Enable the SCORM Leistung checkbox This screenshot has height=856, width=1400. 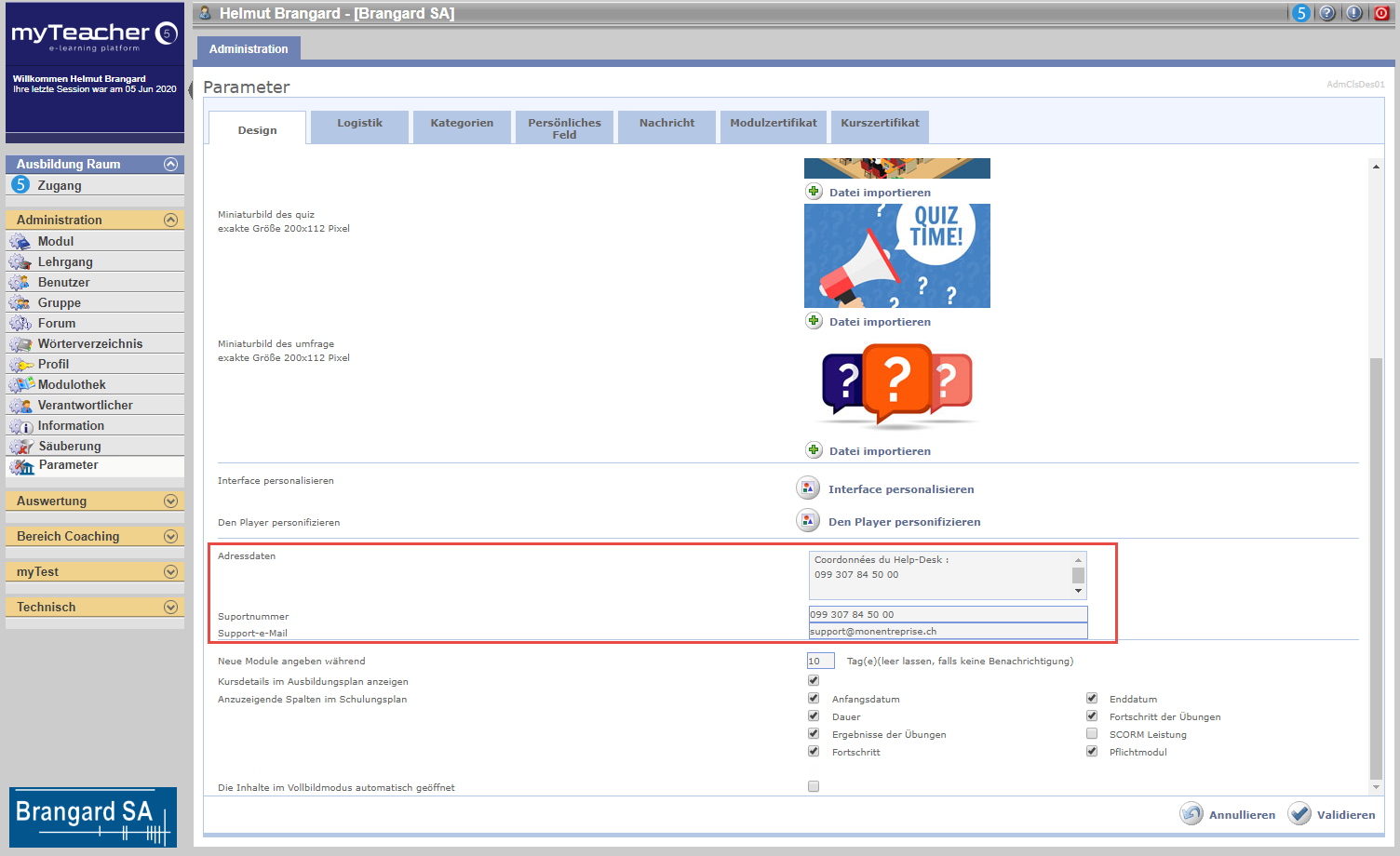tap(1092, 734)
